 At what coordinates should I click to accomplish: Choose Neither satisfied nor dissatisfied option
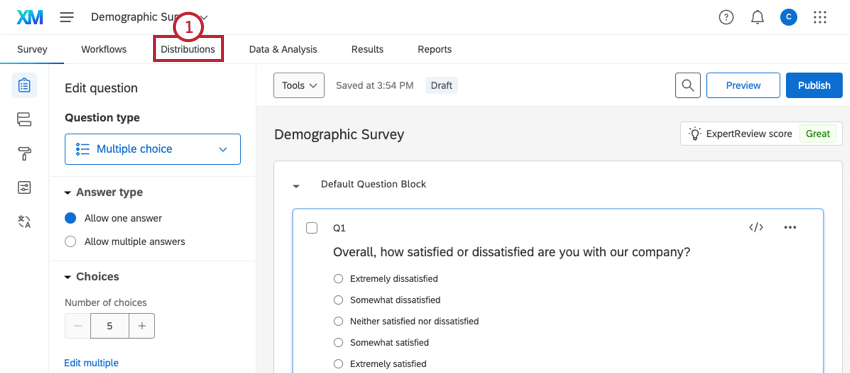click(339, 321)
